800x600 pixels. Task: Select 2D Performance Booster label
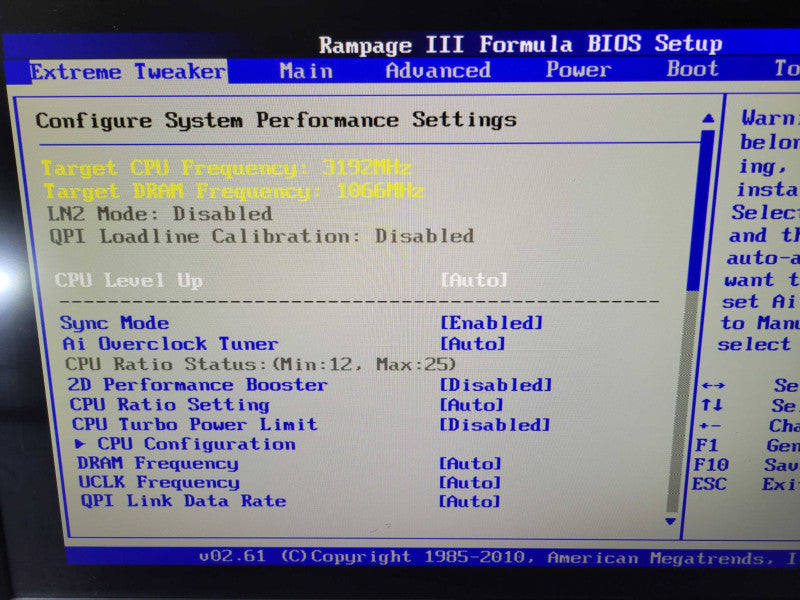pos(197,384)
